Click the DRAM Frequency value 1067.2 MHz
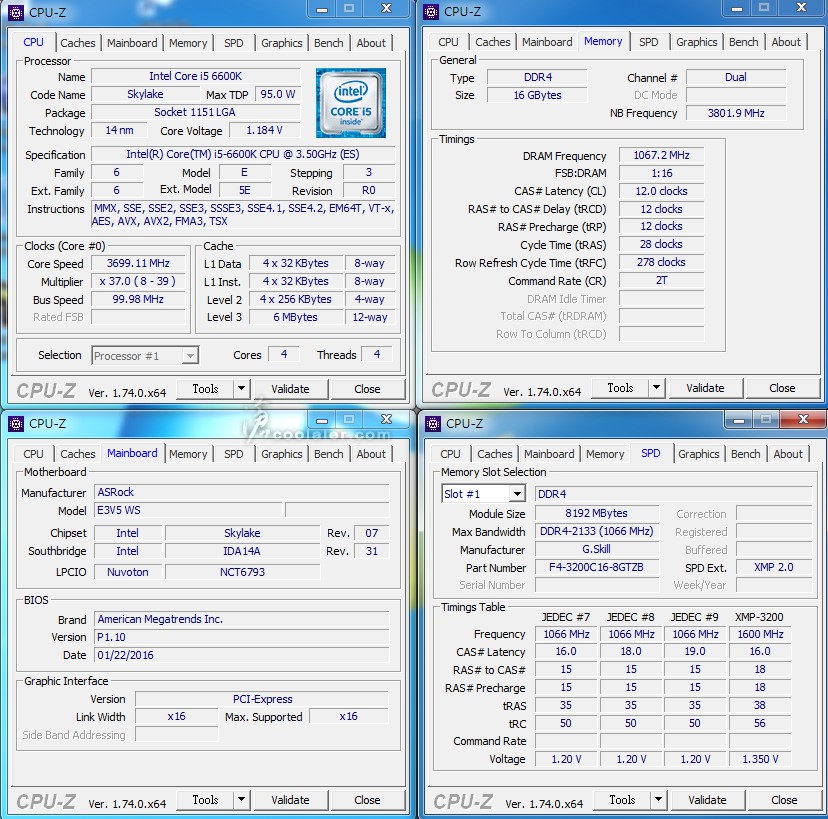 click(x=661, y=155)
